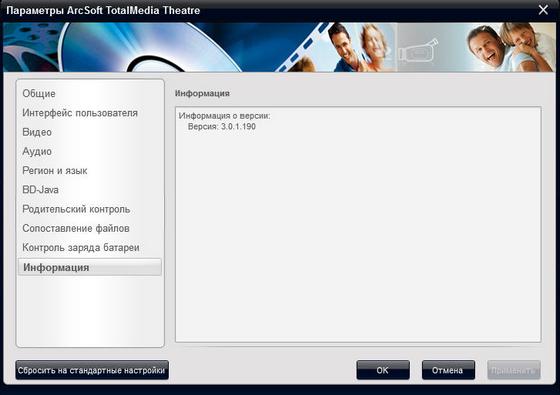The width and height of the screenshot is (560, 395).
Task: Click the Информация heading above the text box
Action: point(202,94)
